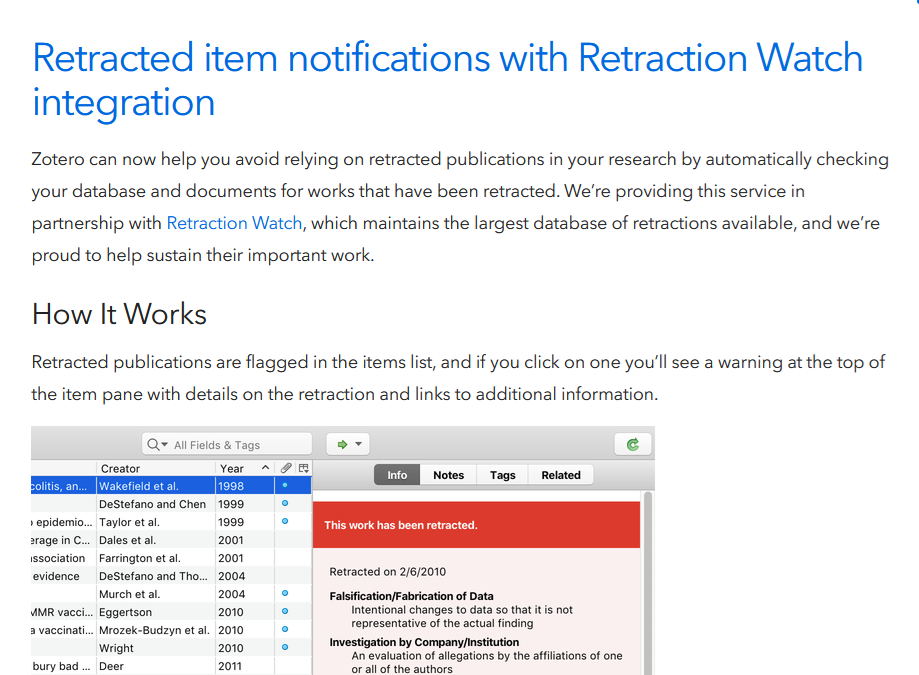The height and width of the screenshot is (675, 919).
Task: Select the Dales et al. row
Action: pos(171,540)
